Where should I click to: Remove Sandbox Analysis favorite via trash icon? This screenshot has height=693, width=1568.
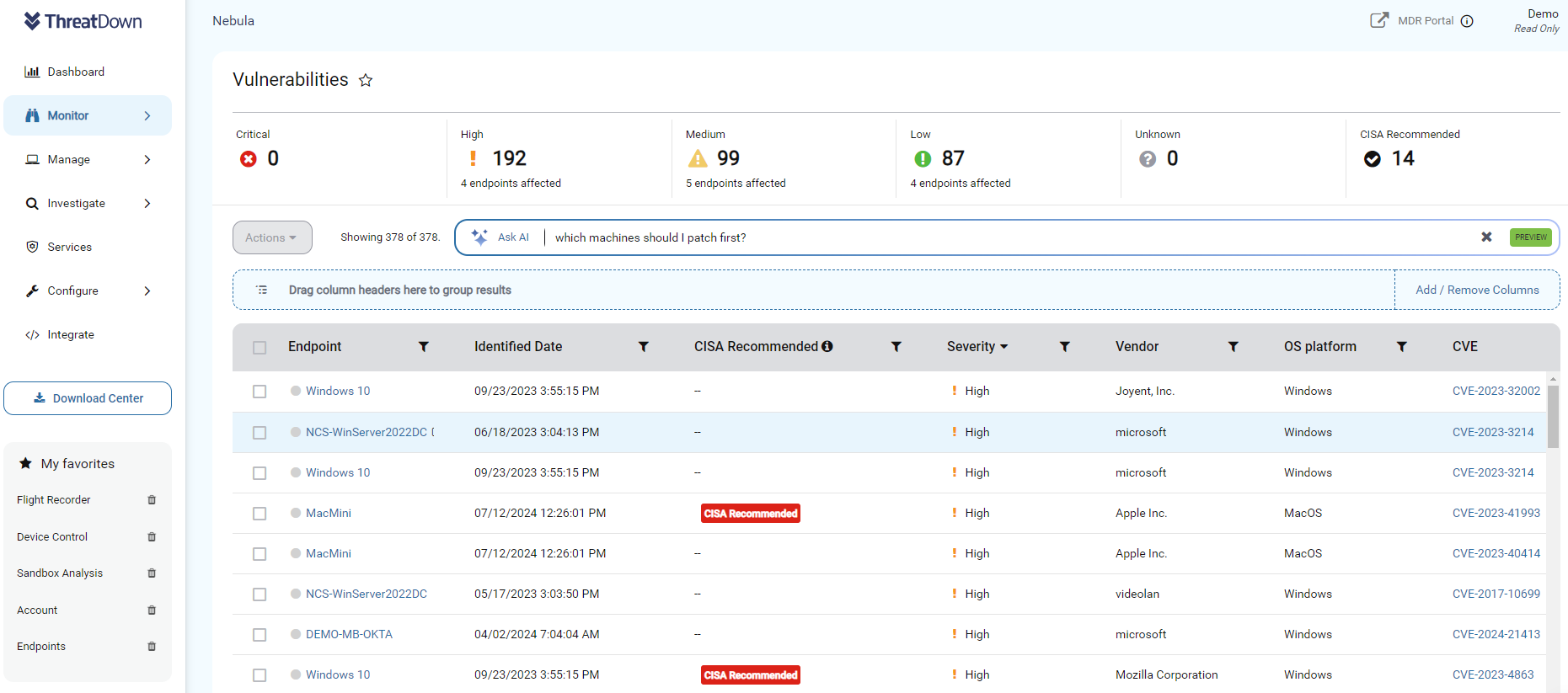coord(152,573)
